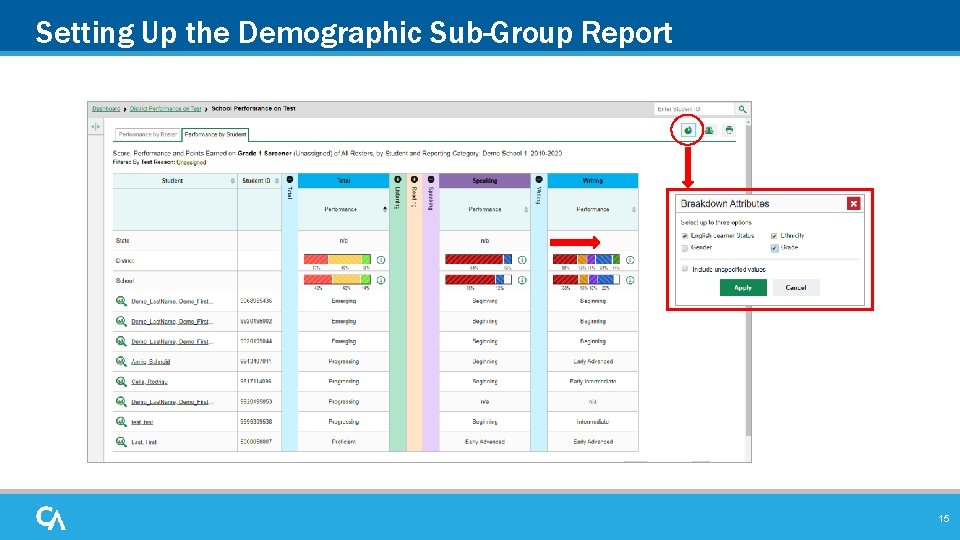Open student link test_test
960x540 pixels.
tap(142, 422)
